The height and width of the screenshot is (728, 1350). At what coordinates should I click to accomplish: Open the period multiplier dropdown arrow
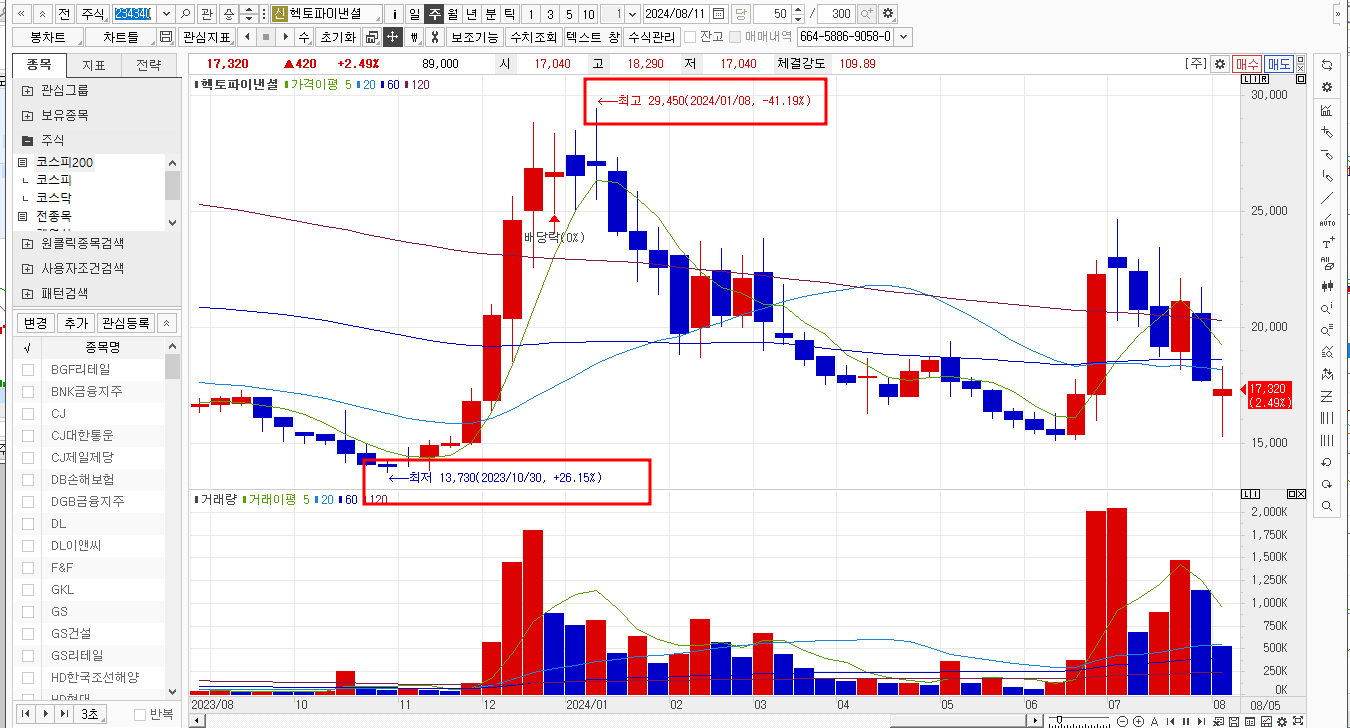pyautogui.click(x=632, y=14)
